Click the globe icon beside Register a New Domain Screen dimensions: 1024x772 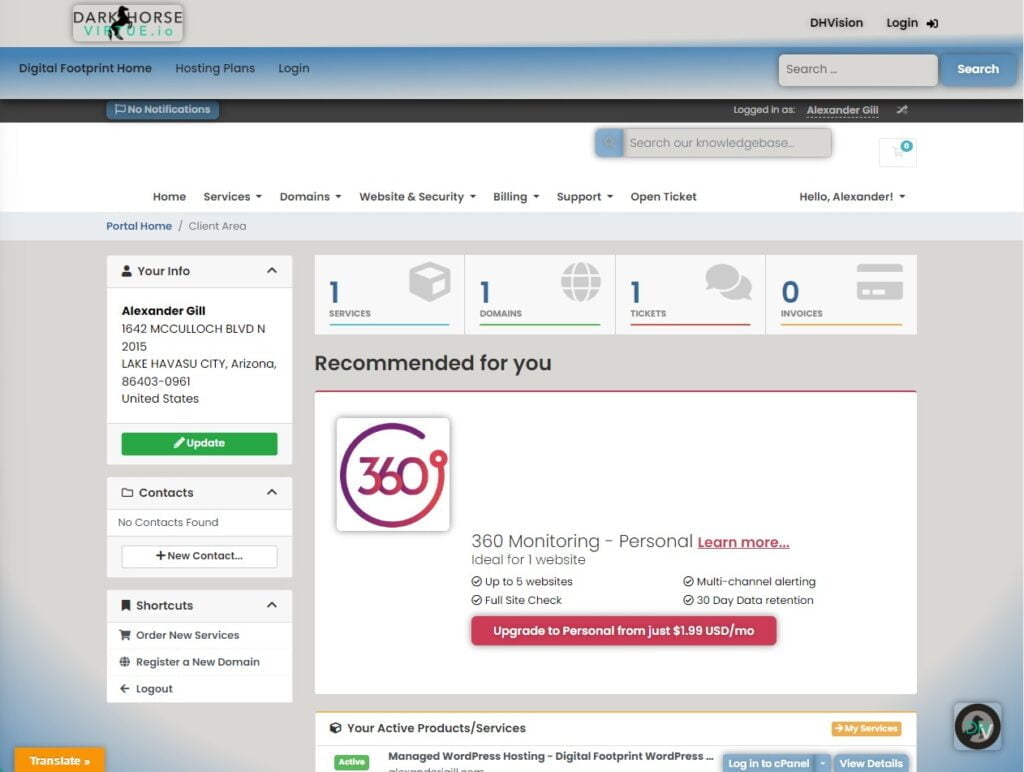(x=125, y=662)
